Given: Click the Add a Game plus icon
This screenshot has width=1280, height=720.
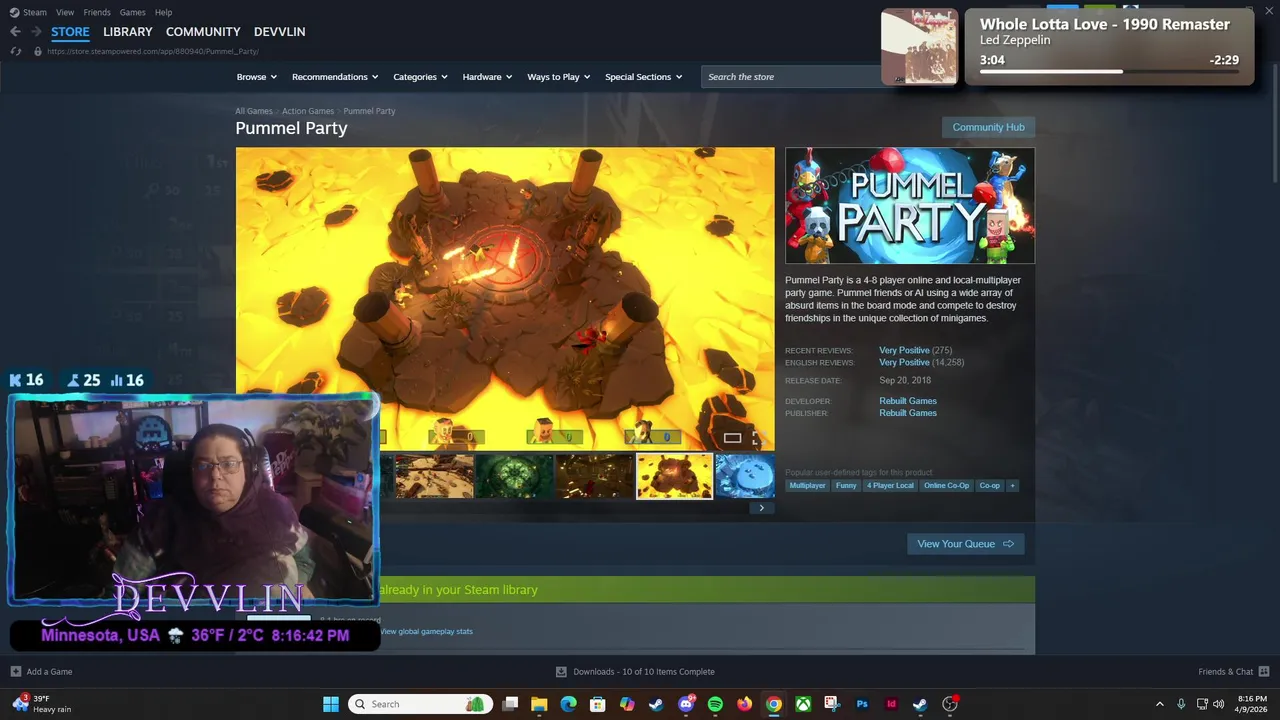Looking at the screenshot, I should [15, 671].
